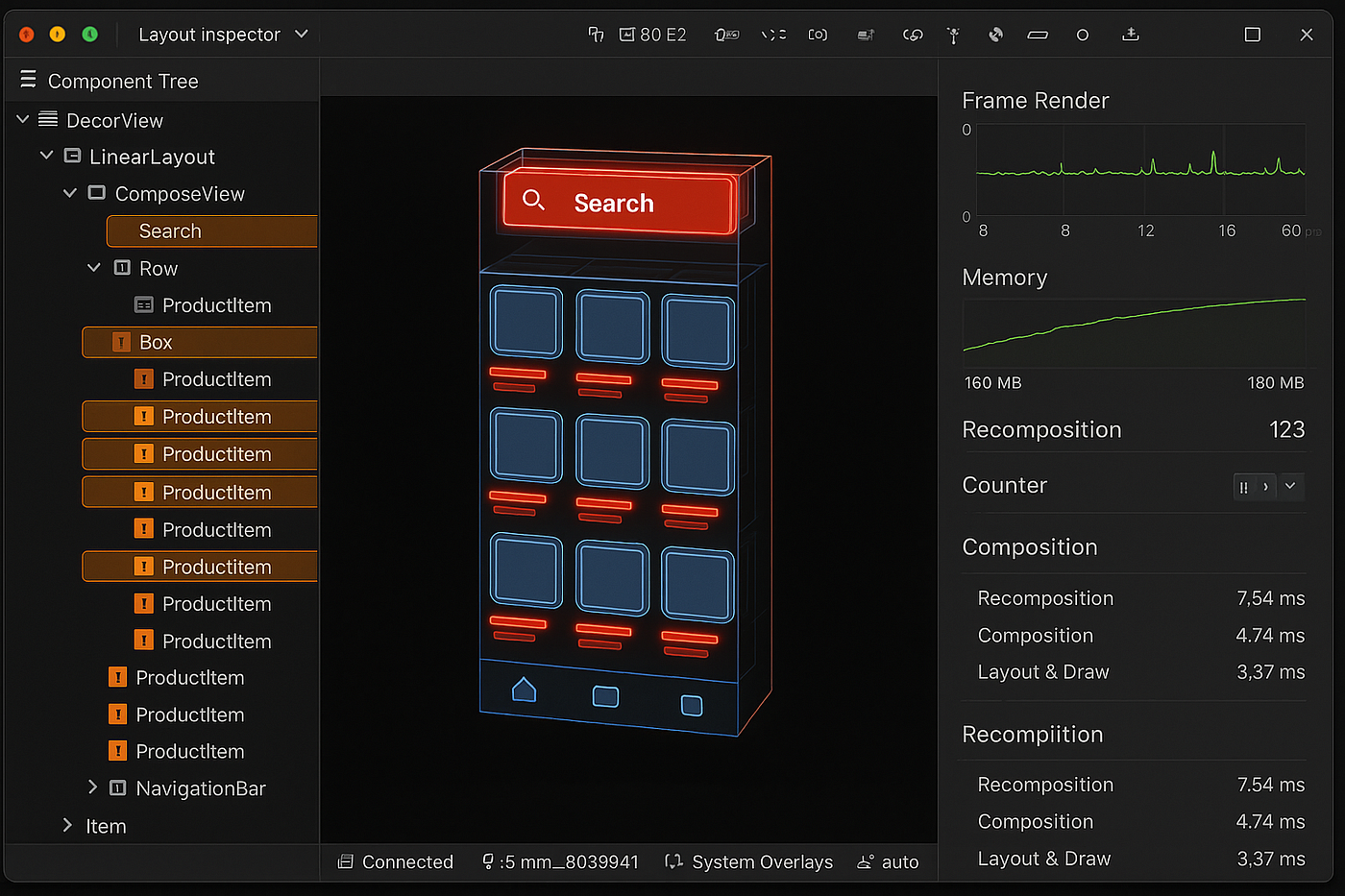Screen dimensions: 1345x896
Task: Select the highlighted Search node in the tree
Action: tap(211, 231)
